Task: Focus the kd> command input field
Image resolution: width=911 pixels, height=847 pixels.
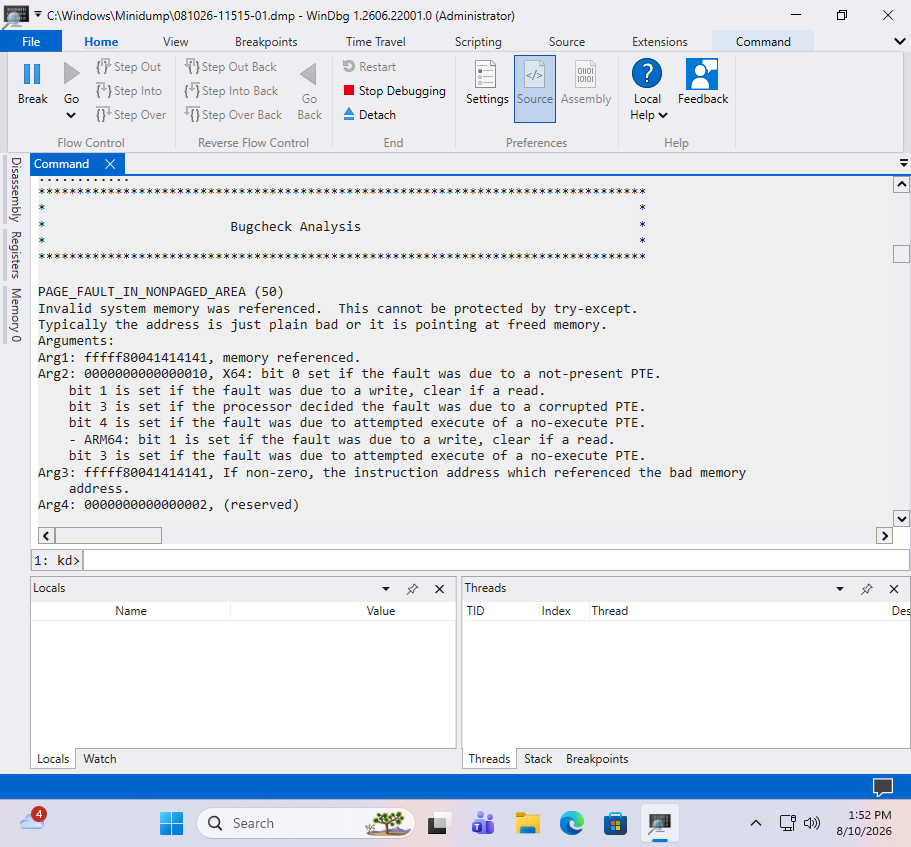Action: (496, 560)
